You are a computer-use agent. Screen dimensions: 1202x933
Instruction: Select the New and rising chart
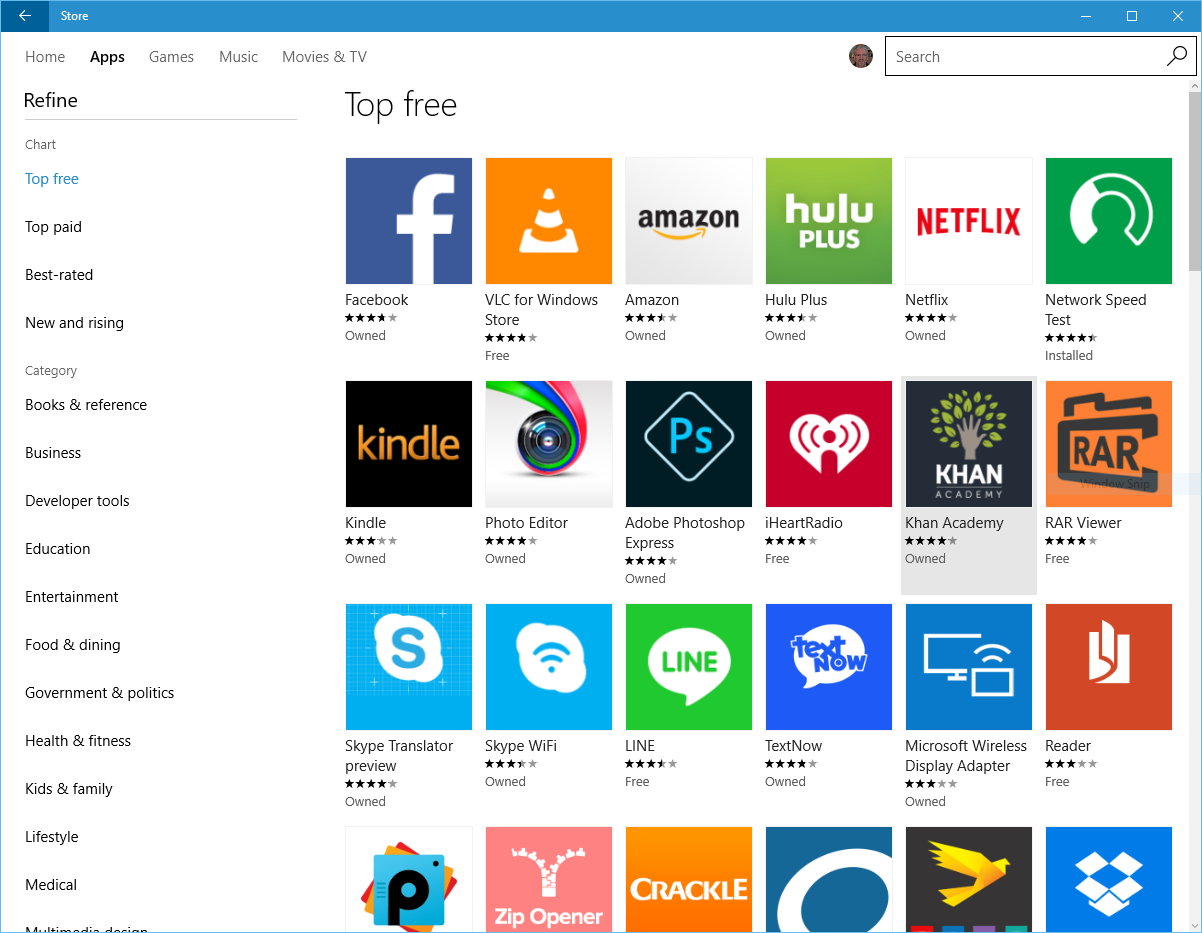coord(74,323)
